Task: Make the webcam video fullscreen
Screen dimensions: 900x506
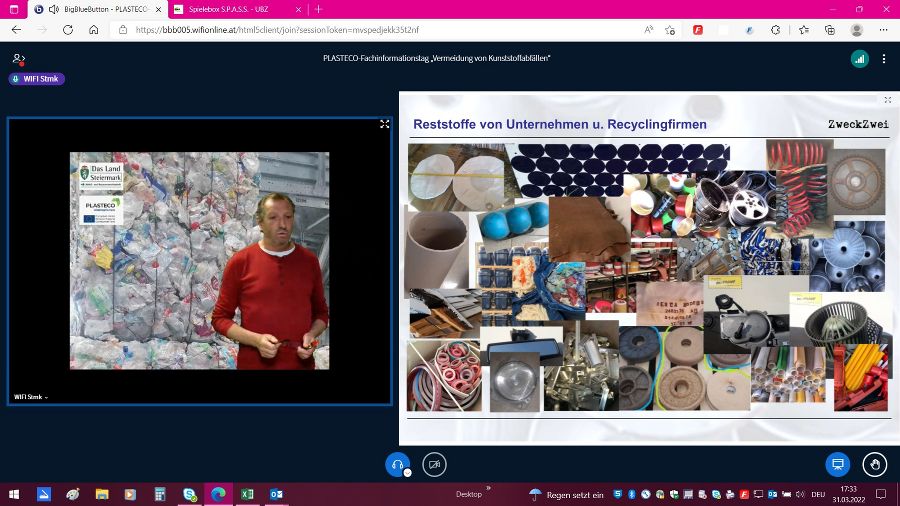Action: pyautogui.click(x=384, y=124)
